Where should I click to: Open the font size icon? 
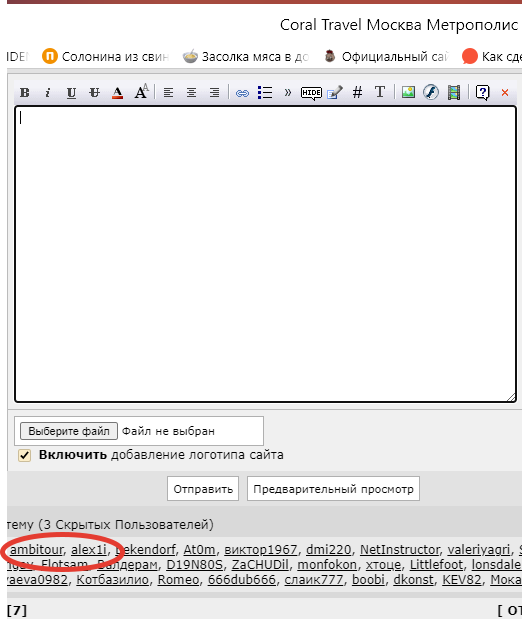point(141,92)
